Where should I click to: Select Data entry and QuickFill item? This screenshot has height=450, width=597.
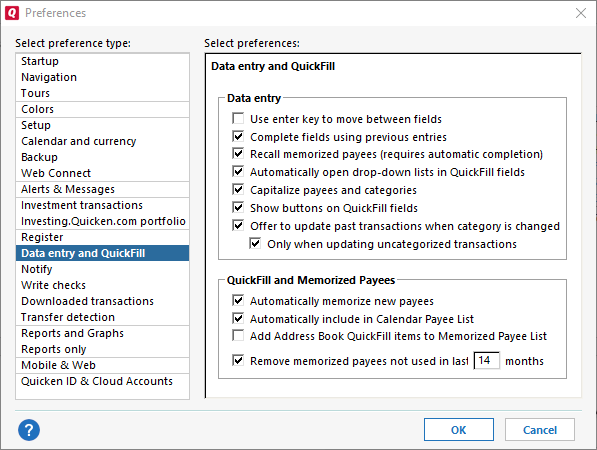[x=102, y=253]
